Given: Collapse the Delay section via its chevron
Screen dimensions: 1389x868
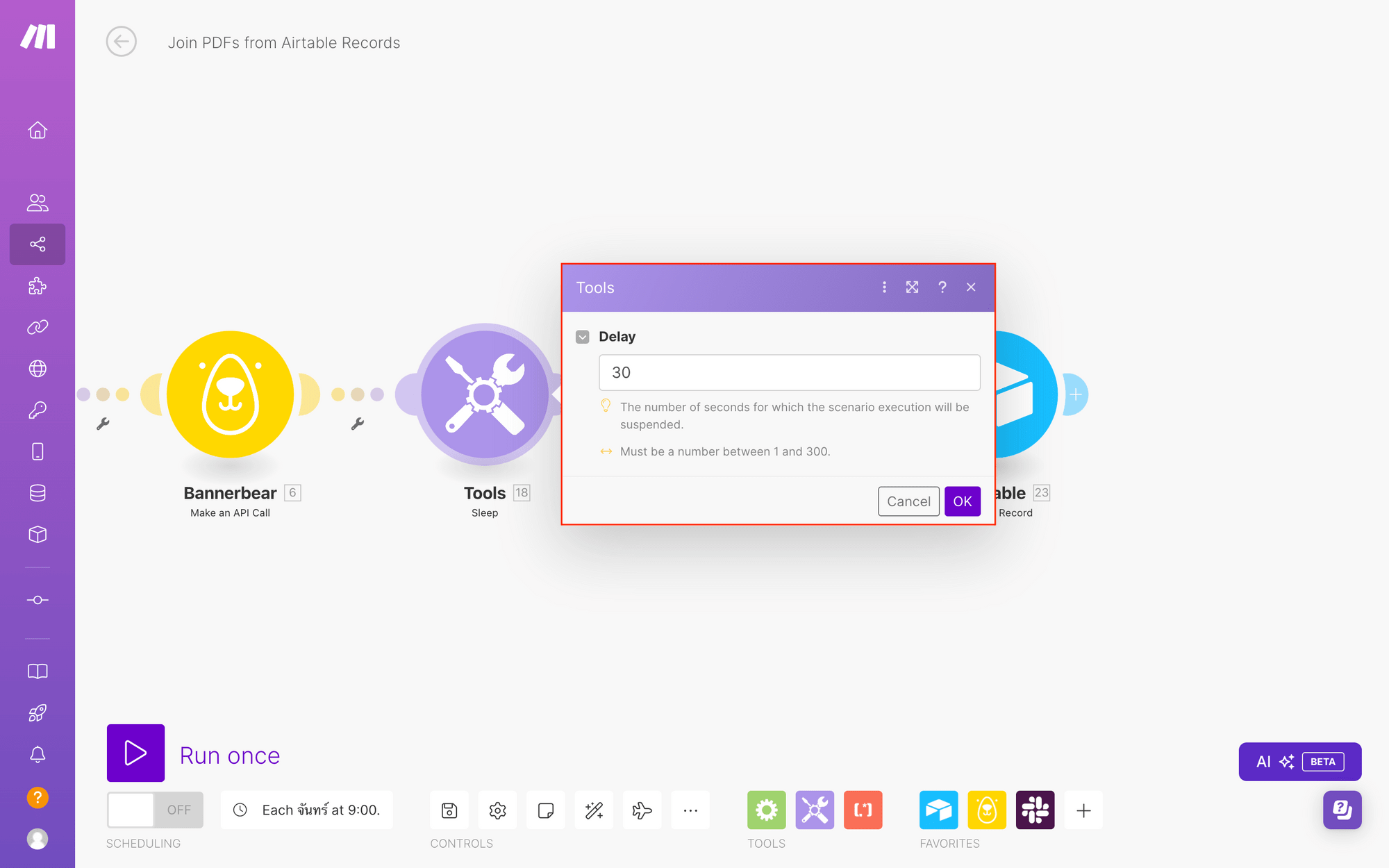Looking at the screenshot, I should tap(583, 337).
